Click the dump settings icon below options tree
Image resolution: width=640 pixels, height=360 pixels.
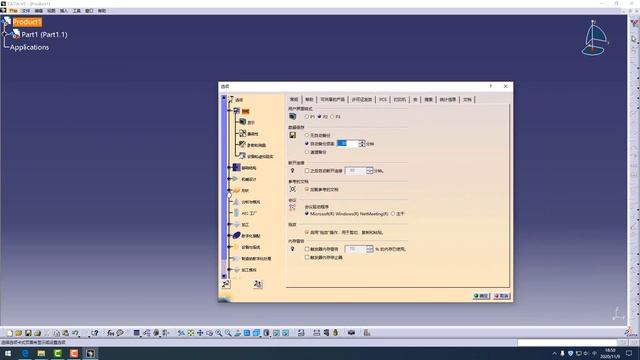tap(258, 284)
